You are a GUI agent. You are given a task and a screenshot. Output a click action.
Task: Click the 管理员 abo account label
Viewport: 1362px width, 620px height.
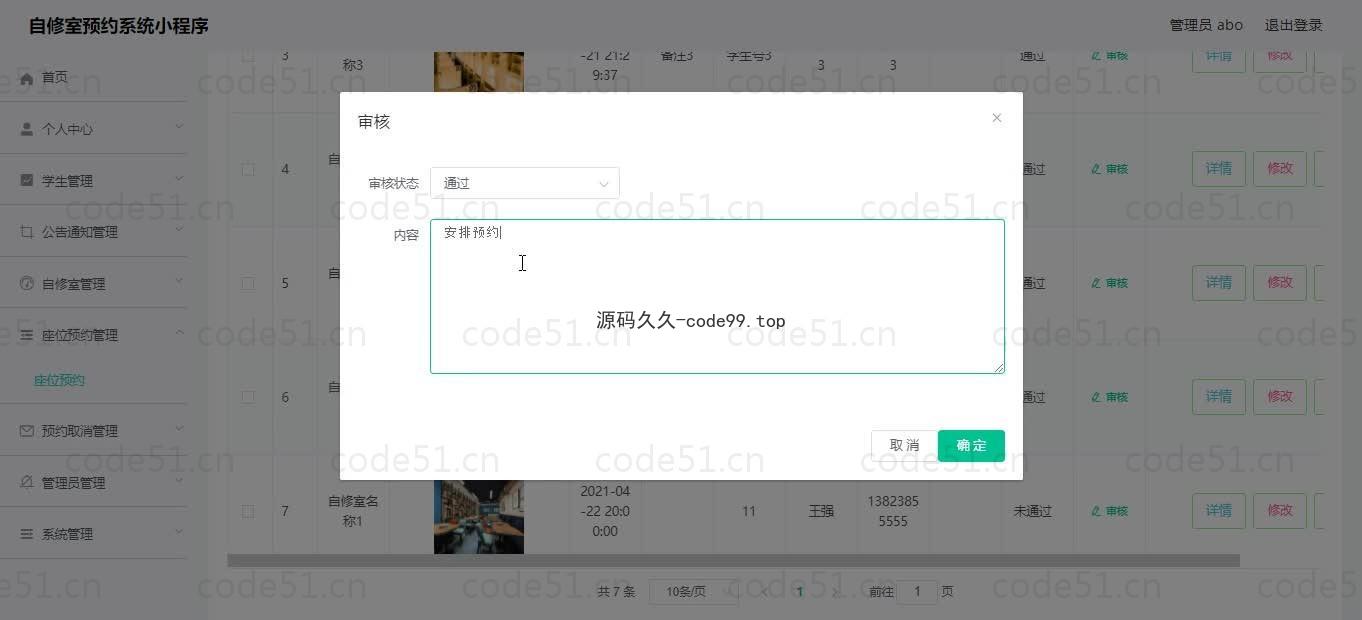(1206, 25)
